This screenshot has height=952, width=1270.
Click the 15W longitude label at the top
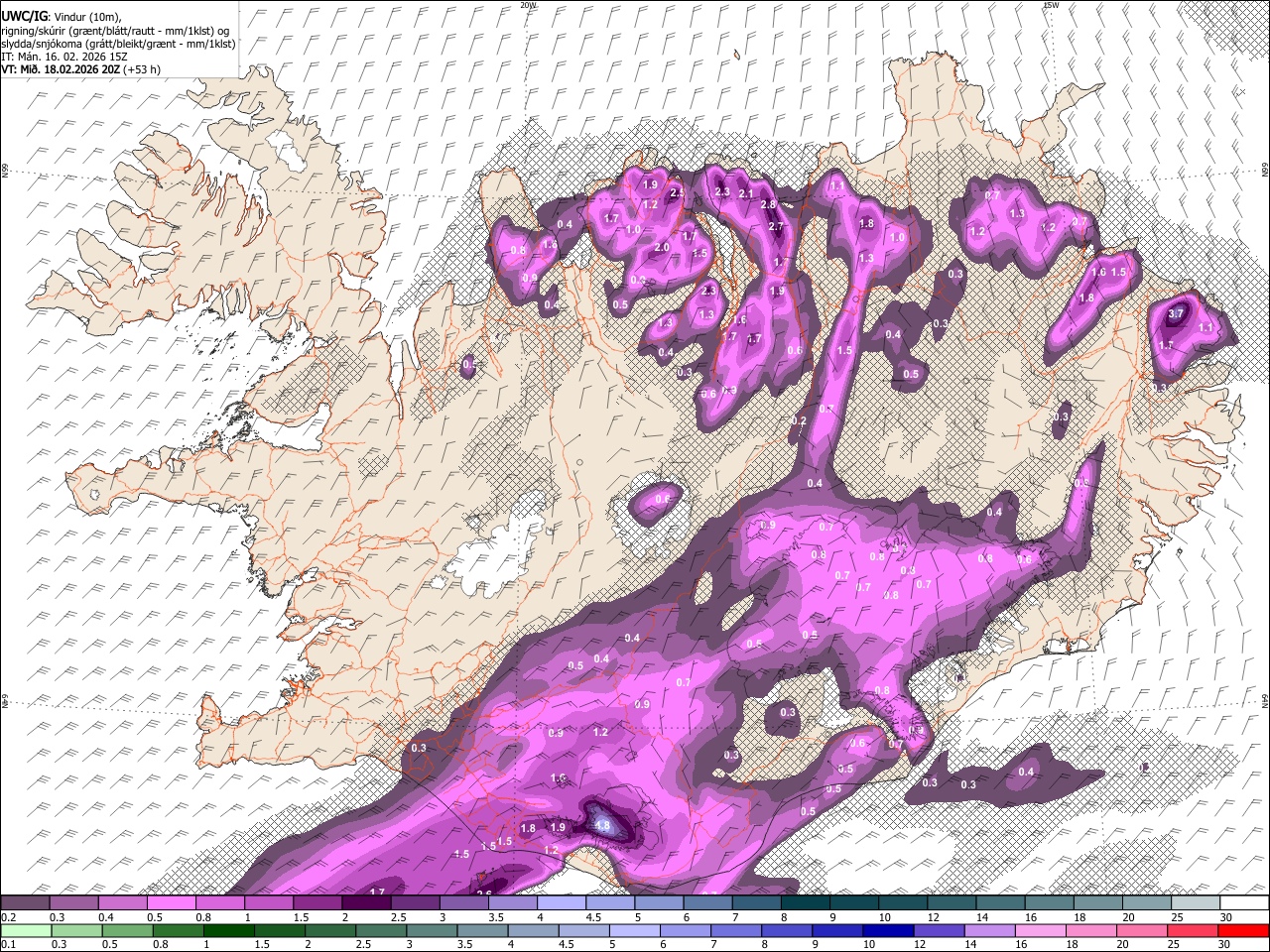[x=1051, y=5]
